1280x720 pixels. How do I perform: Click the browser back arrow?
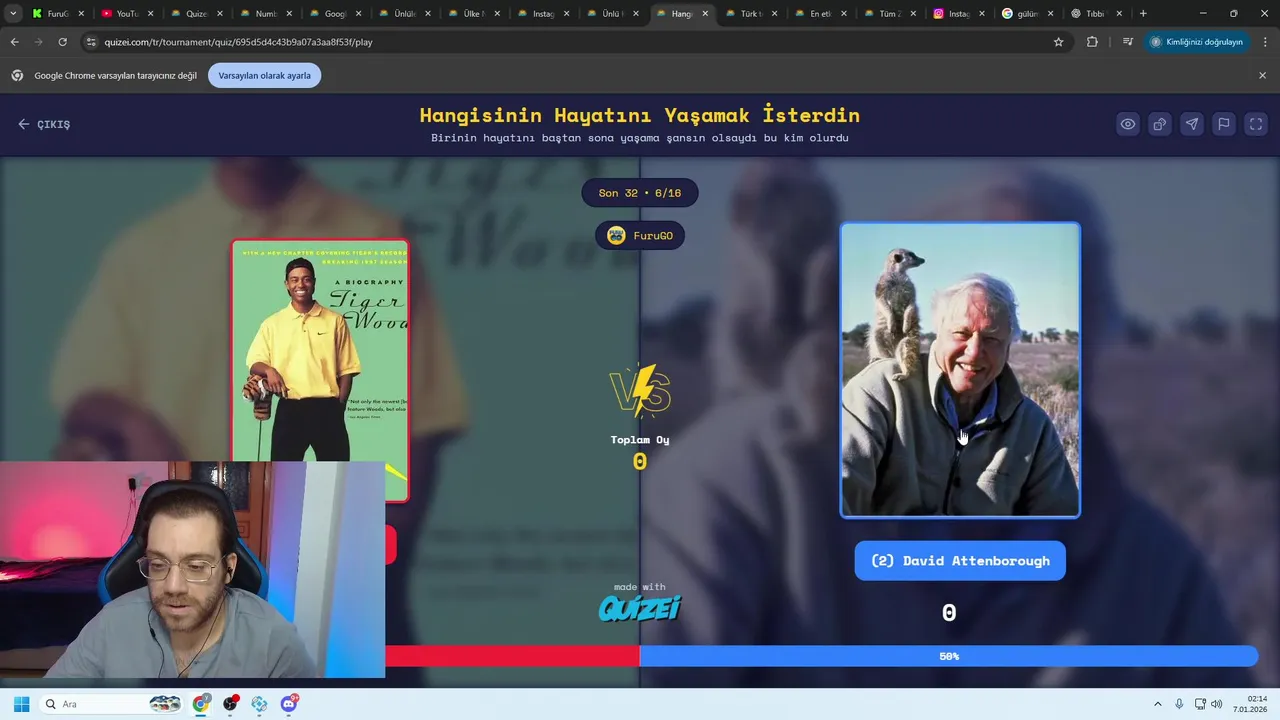pos(14,42)
